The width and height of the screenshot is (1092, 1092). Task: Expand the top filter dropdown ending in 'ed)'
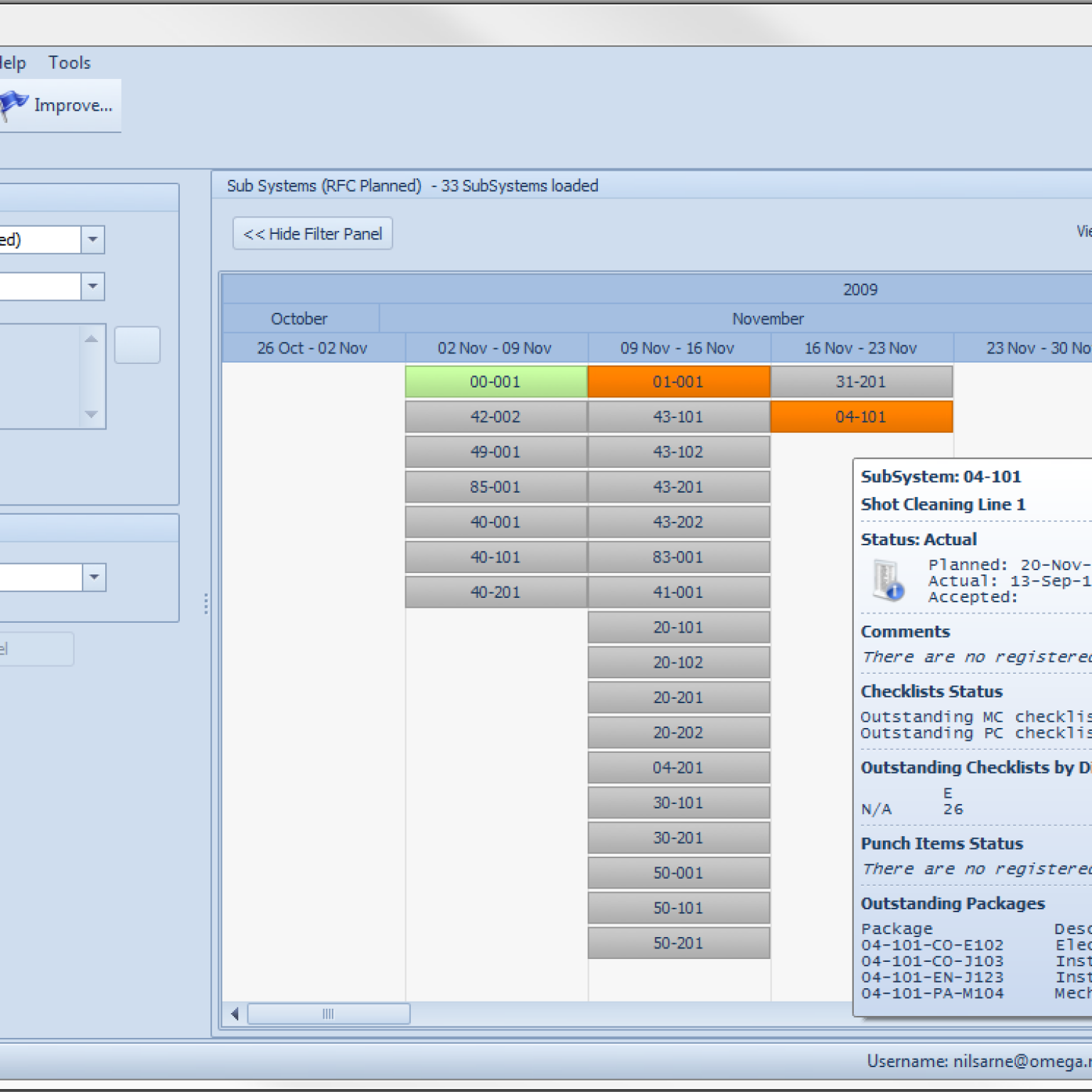pos(92,240)
